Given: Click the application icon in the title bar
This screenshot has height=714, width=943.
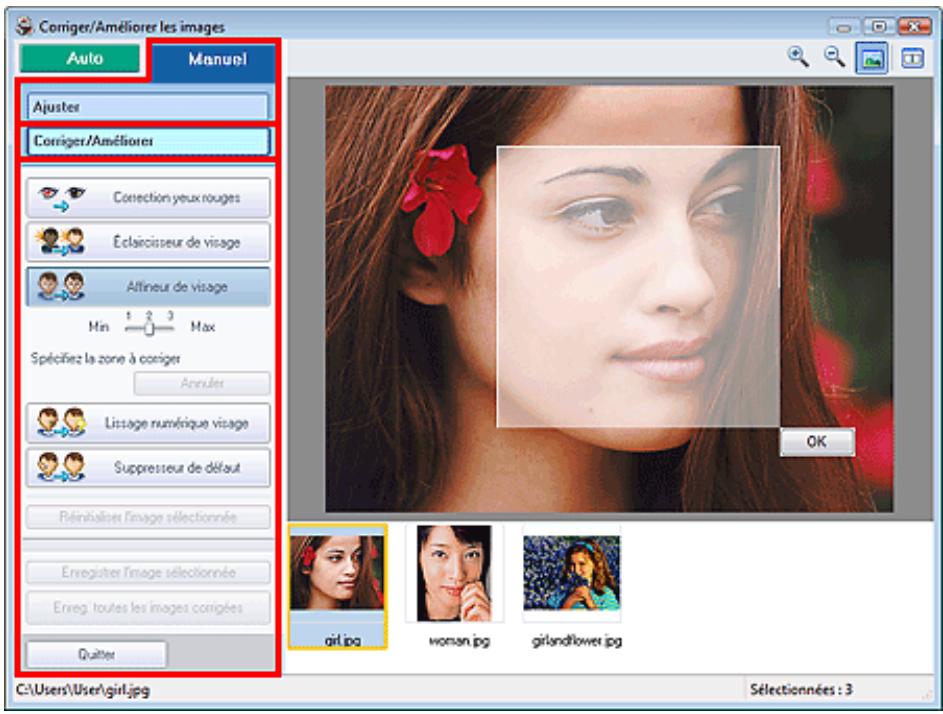Looking at the screenshot, I should pyautogui.click(x=25, y=26).
